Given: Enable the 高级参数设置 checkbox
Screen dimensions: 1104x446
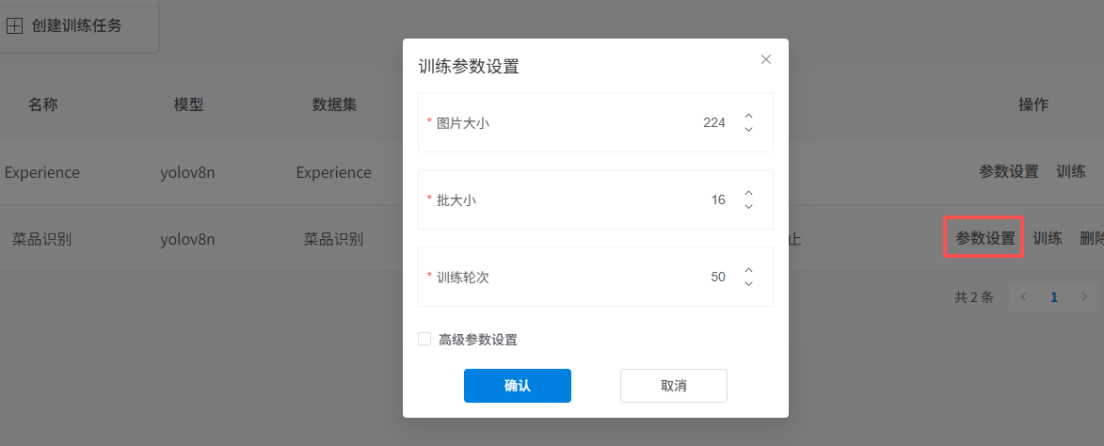Looking at the screenshot, I should (x=425, y=339).
